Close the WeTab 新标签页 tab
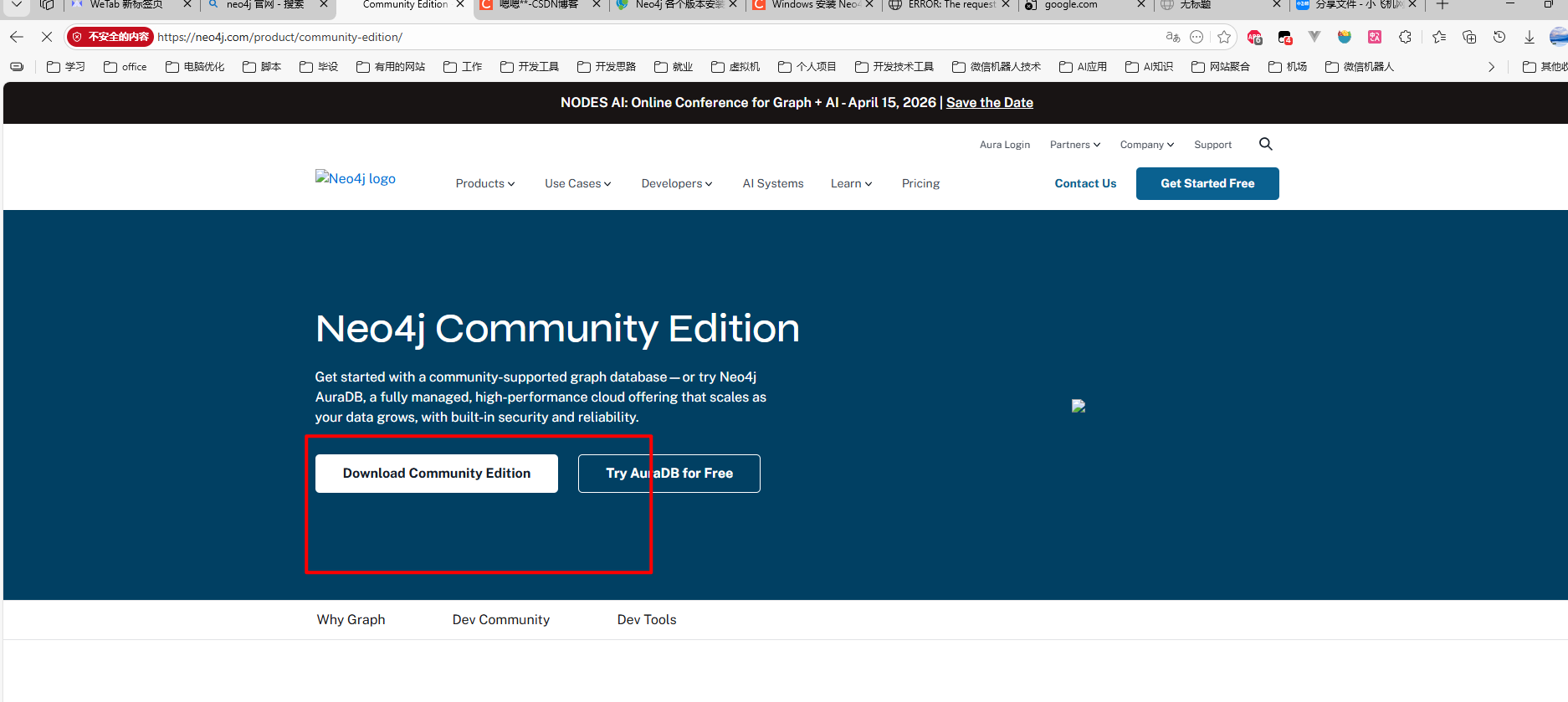Screen dimensions: 1568x702 click(x=187, y=5)
